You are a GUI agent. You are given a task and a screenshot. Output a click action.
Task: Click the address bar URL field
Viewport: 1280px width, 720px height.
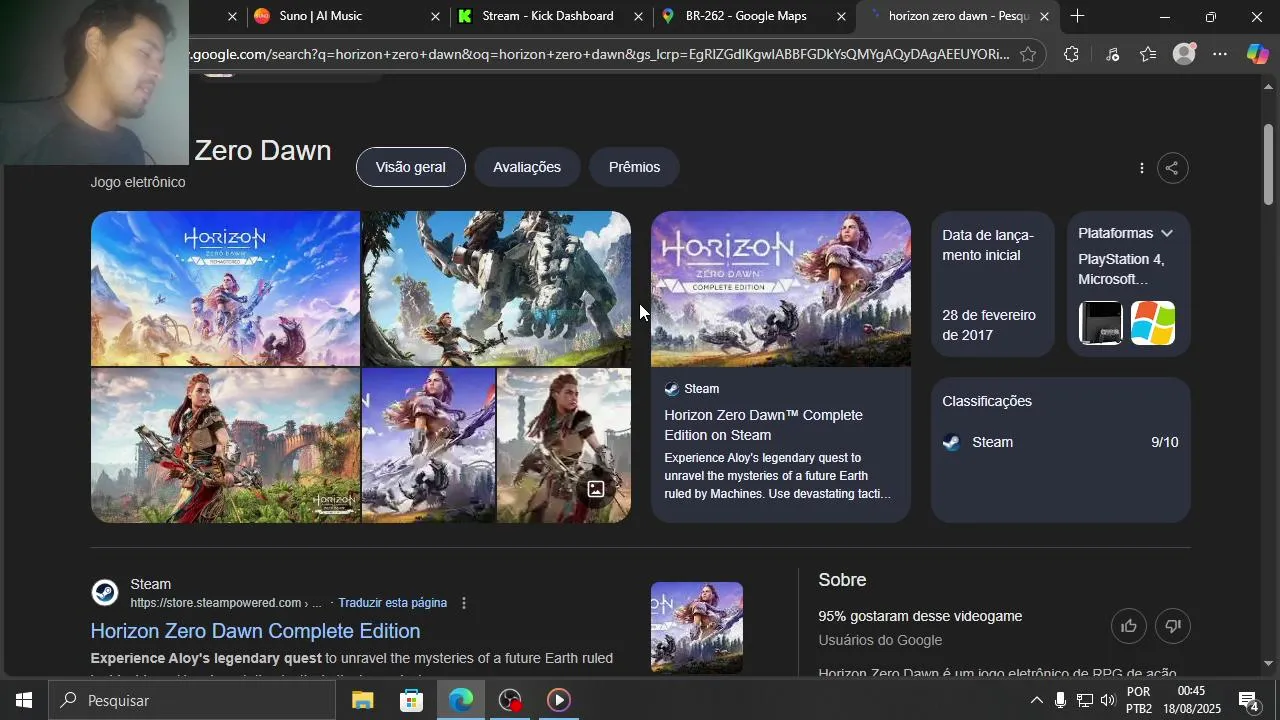tap(600, 54)
